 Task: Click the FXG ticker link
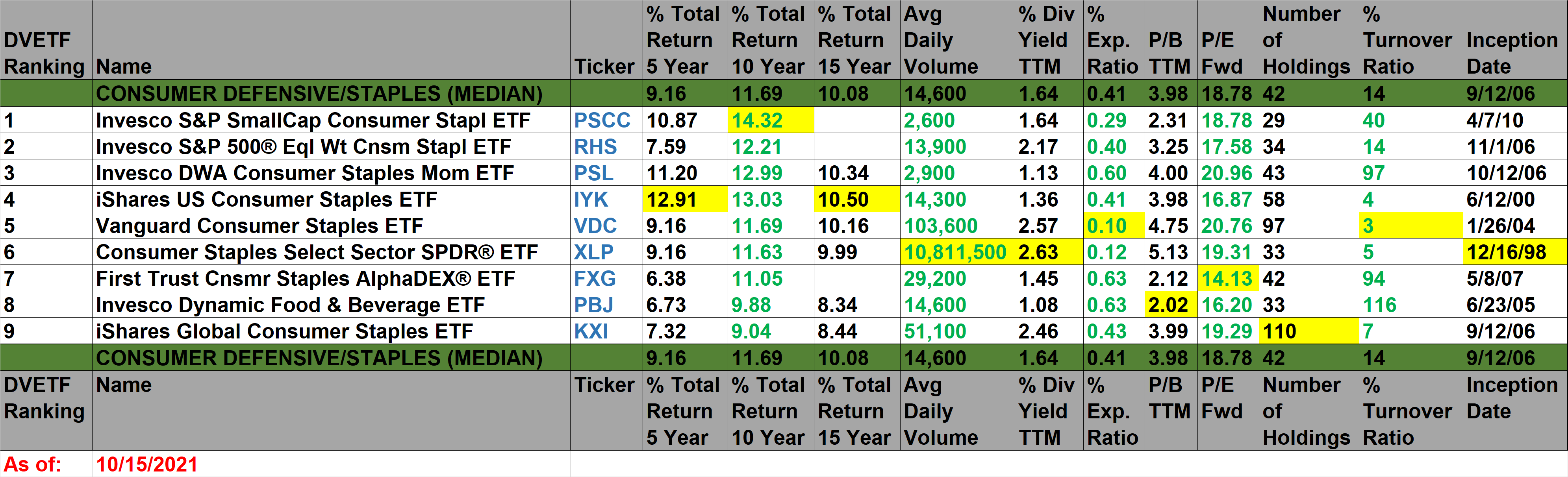(595, 278)
